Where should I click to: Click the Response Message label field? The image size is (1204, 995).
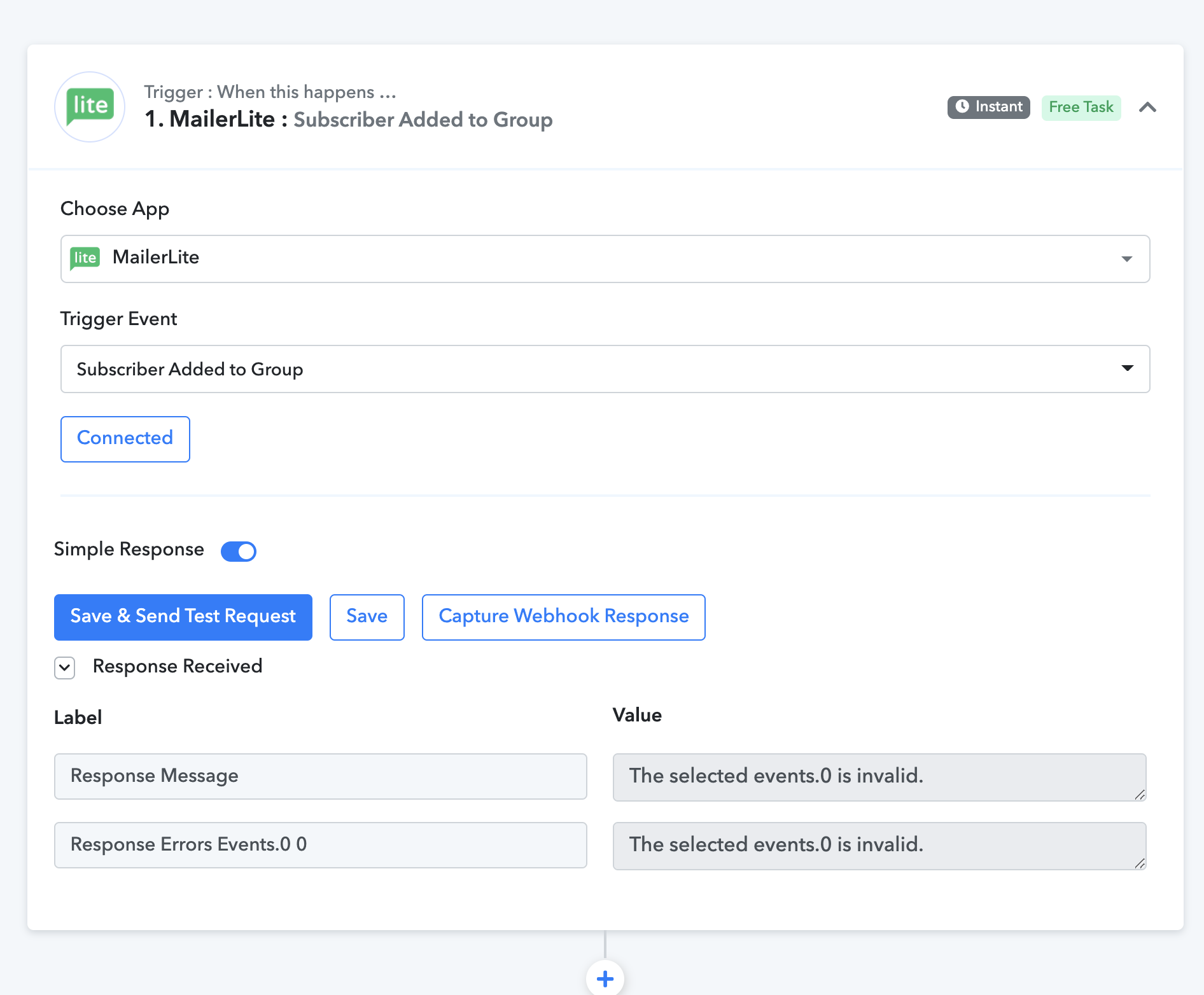321,777
